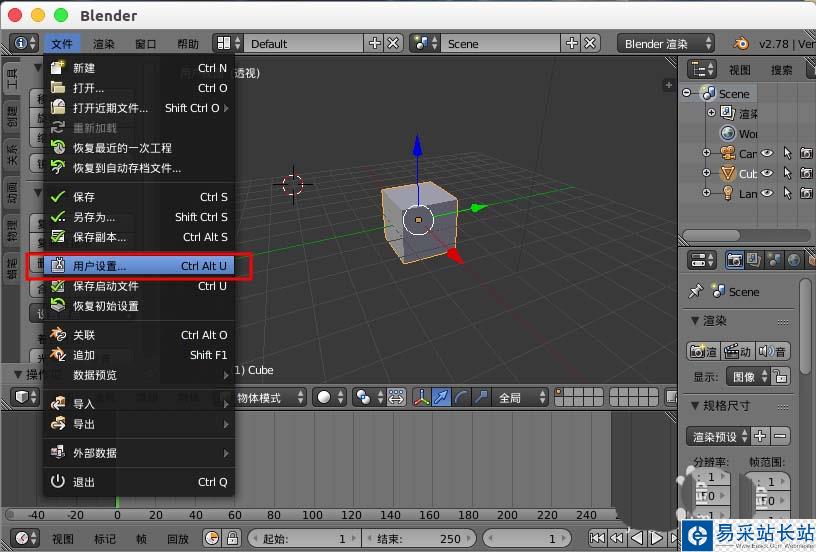Toggle Lamp visibility eye in outliner
816x552 pixels.
[767, 192]
